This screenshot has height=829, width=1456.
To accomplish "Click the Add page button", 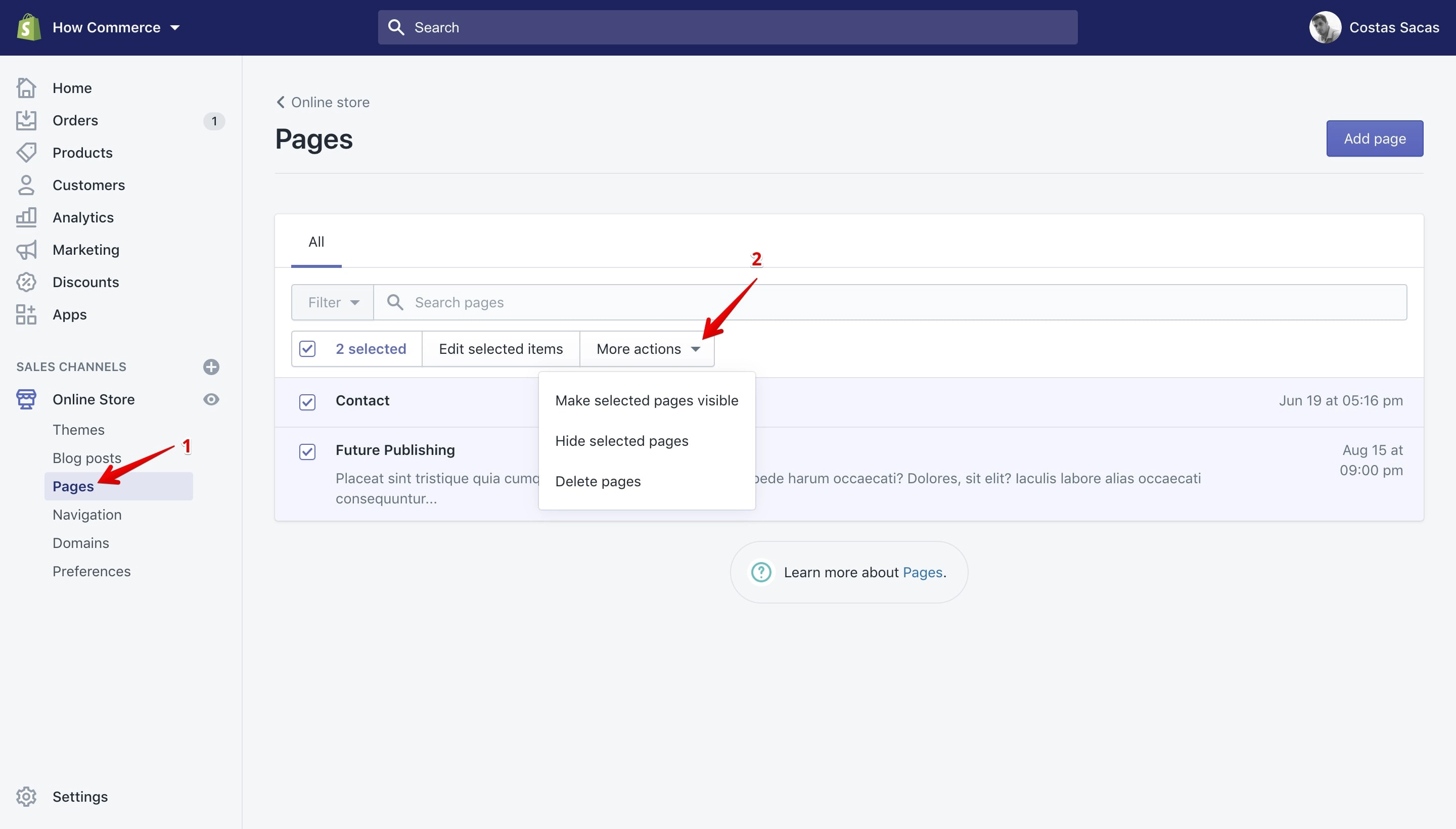I will [x=1375, y=139].
